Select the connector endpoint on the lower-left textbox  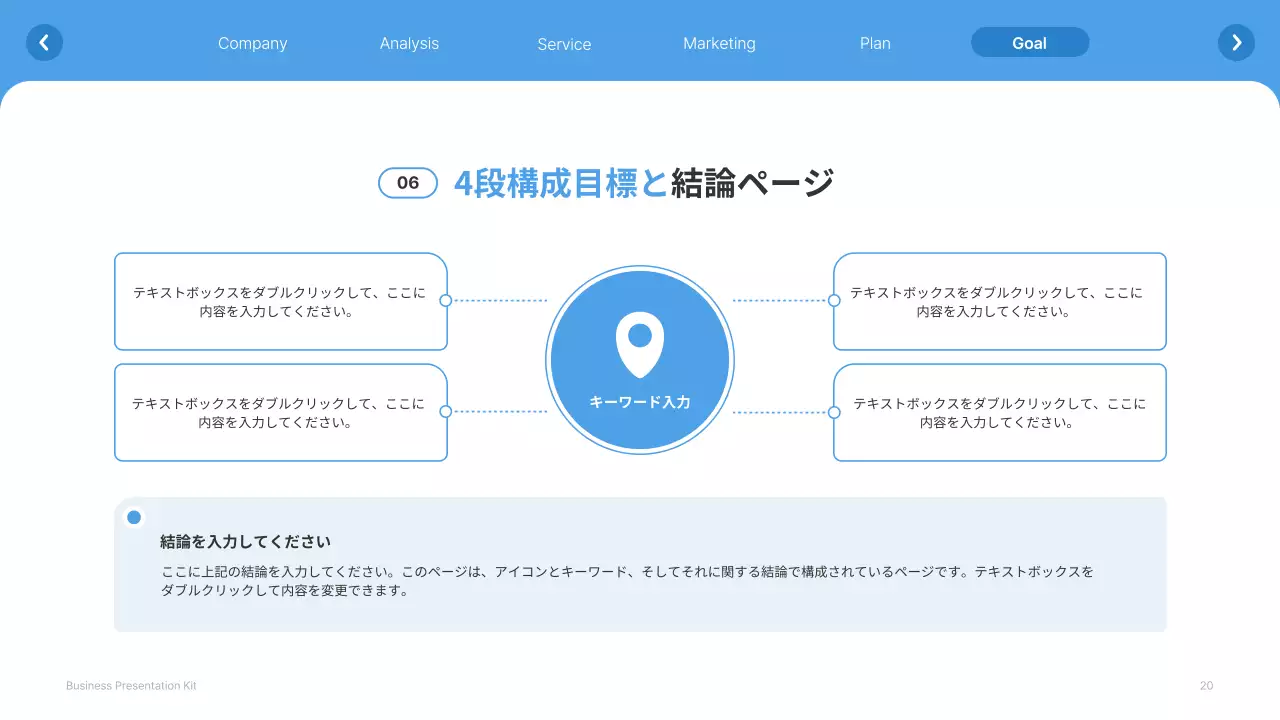coord(448,411)
